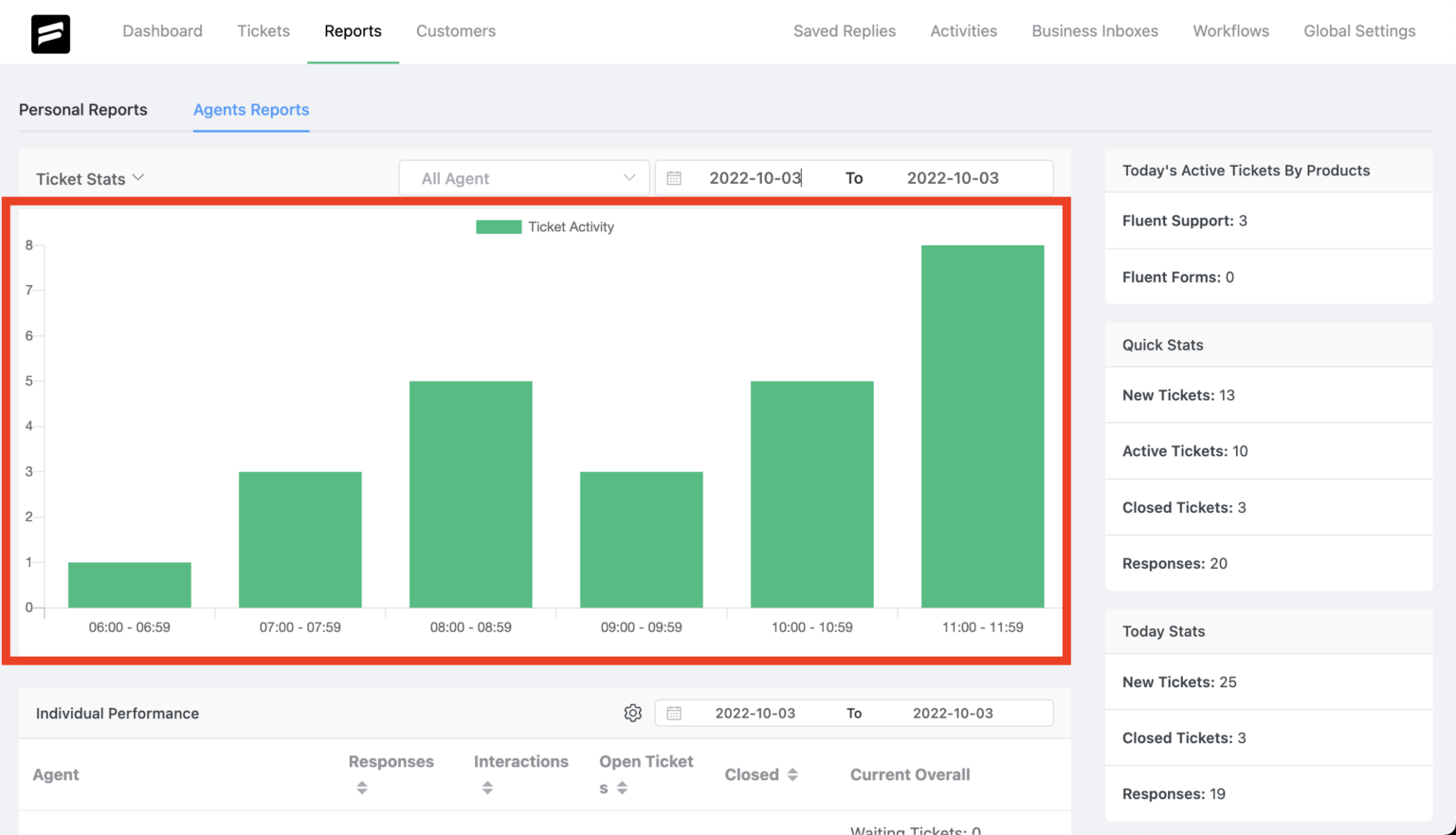Expand the Ticket Stats chevron menu
The image size is (1456, 835).
[138, 177]
